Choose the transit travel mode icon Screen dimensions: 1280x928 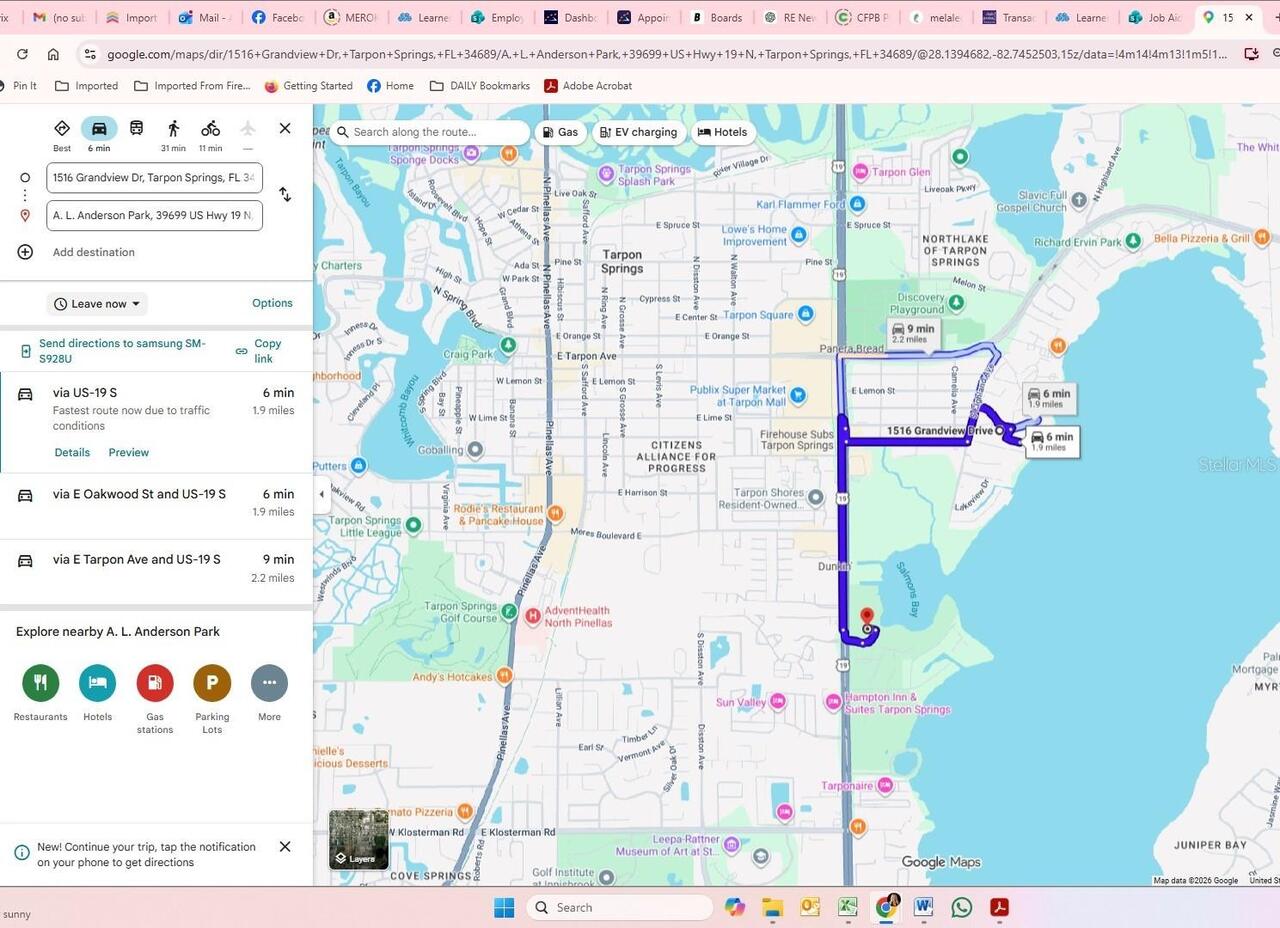(136, 129)
